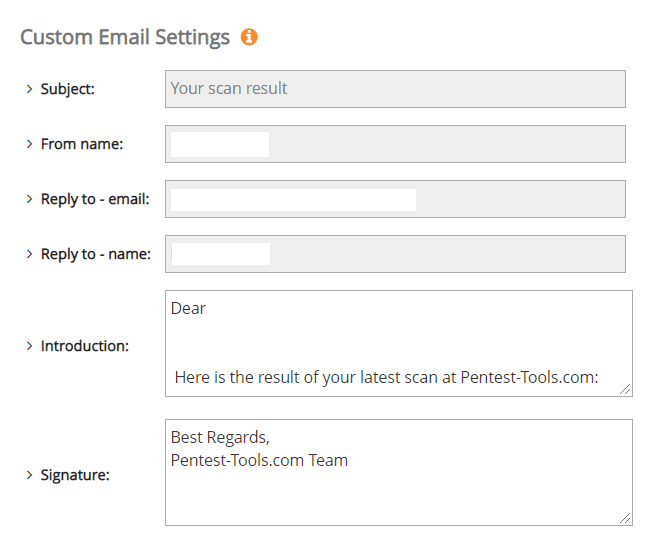Click the Signature textarea resize handle
The height and width of the screenshot is (558, 668).
(x=626, y=518)
